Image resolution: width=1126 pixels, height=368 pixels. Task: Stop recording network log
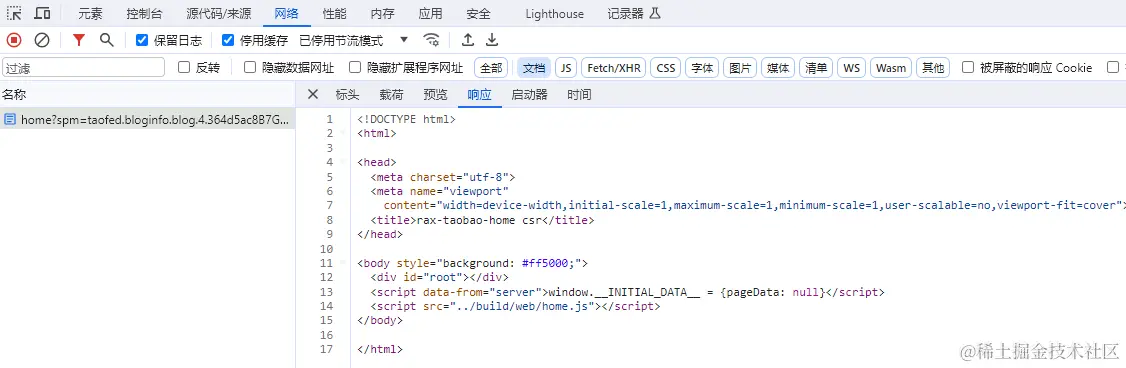coord(14,40)
